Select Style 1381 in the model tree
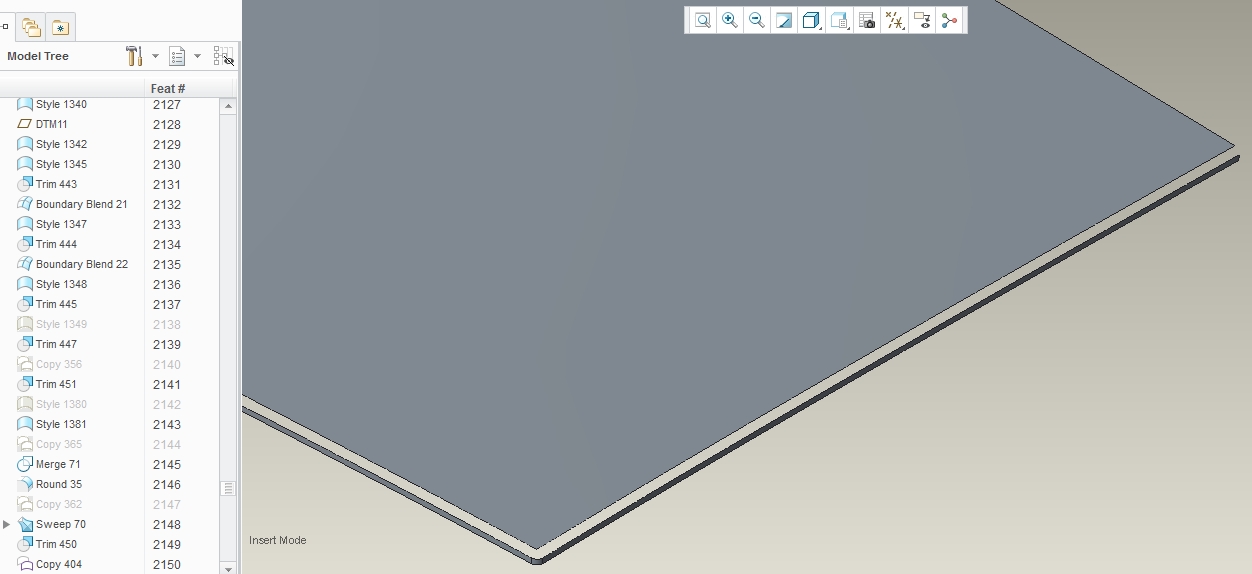The height and width of the screenshot is (574, 1252). (x=61, y=424)
